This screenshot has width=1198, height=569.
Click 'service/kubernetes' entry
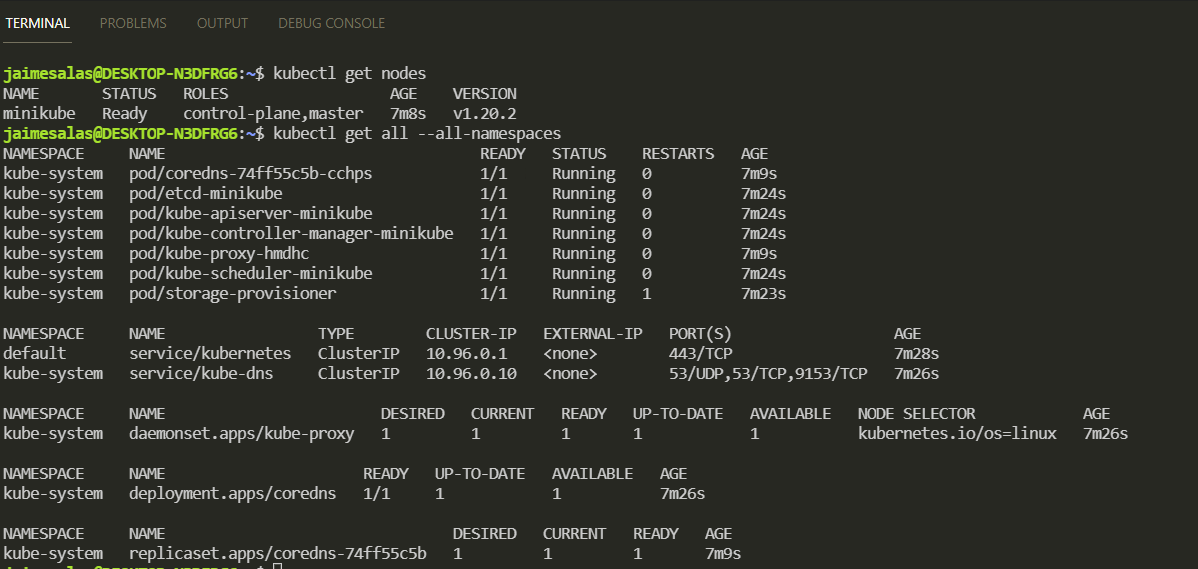210,354
